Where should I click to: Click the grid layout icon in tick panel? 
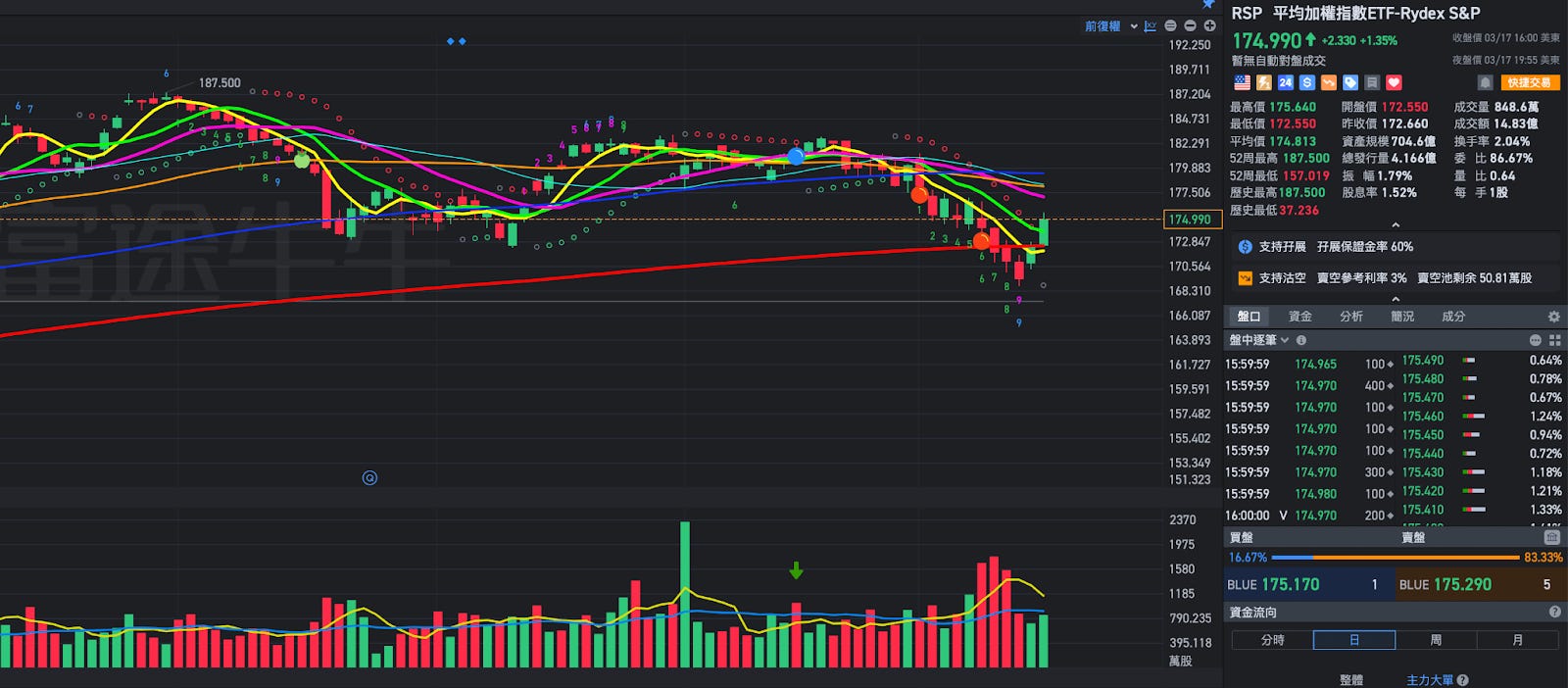(x=1554, y=340)
